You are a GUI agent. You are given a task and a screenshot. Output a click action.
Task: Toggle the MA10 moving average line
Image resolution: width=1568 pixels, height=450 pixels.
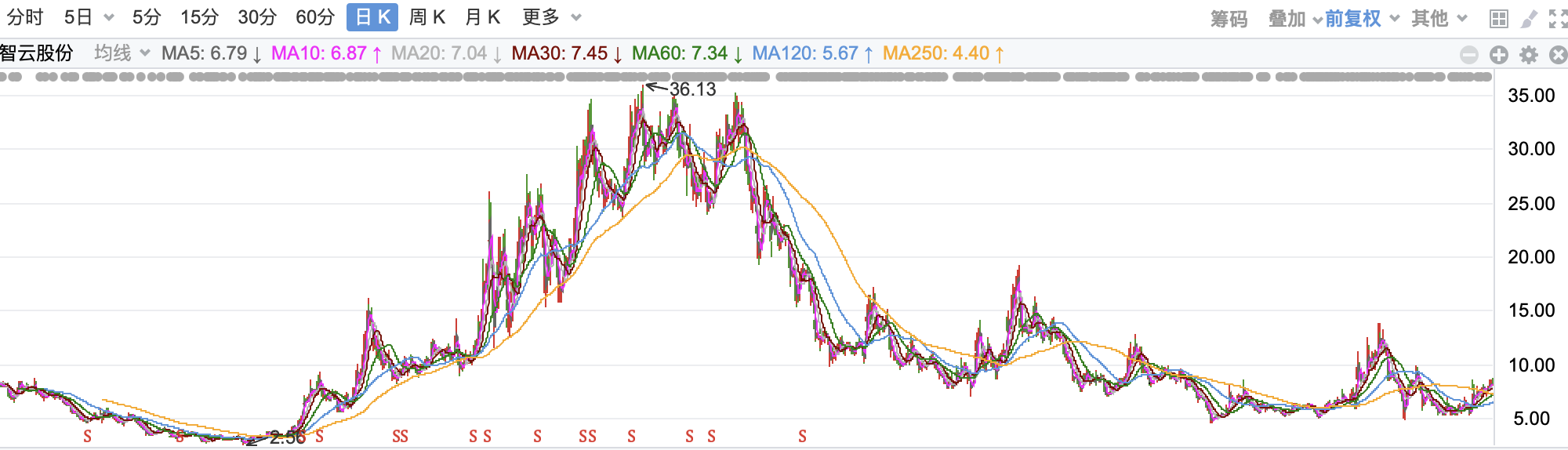click(318, 53)
